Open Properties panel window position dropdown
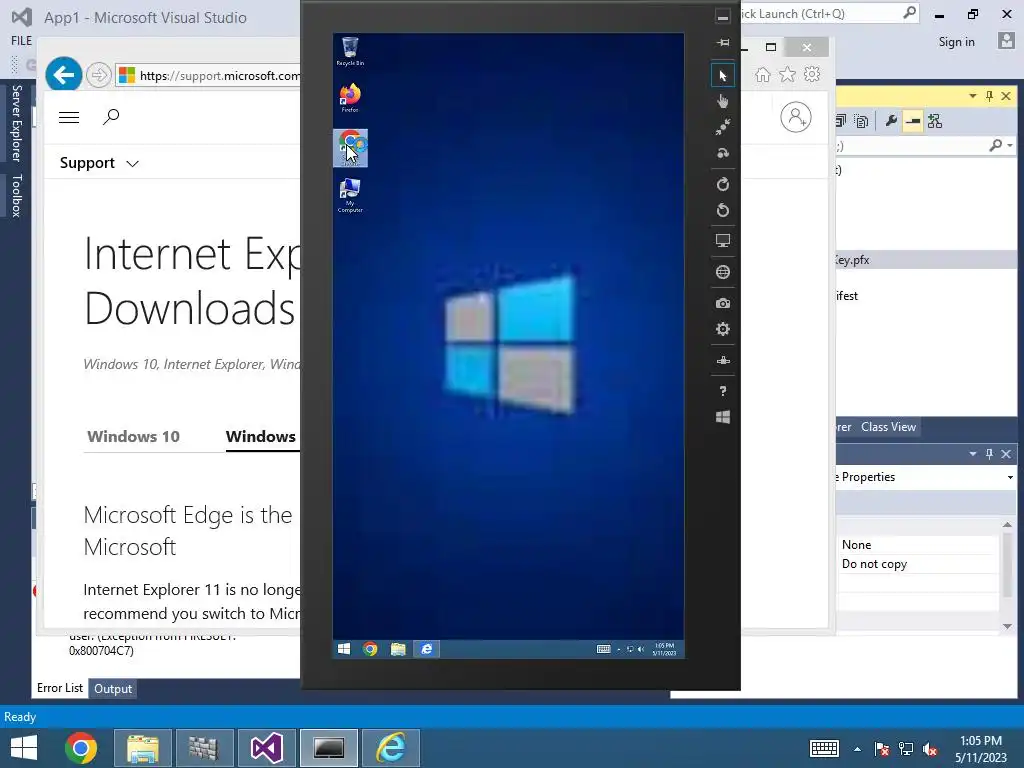Image resolution: width=1024 pixels, height=768 pixels. pyautogui.click(x=972, y=454)
